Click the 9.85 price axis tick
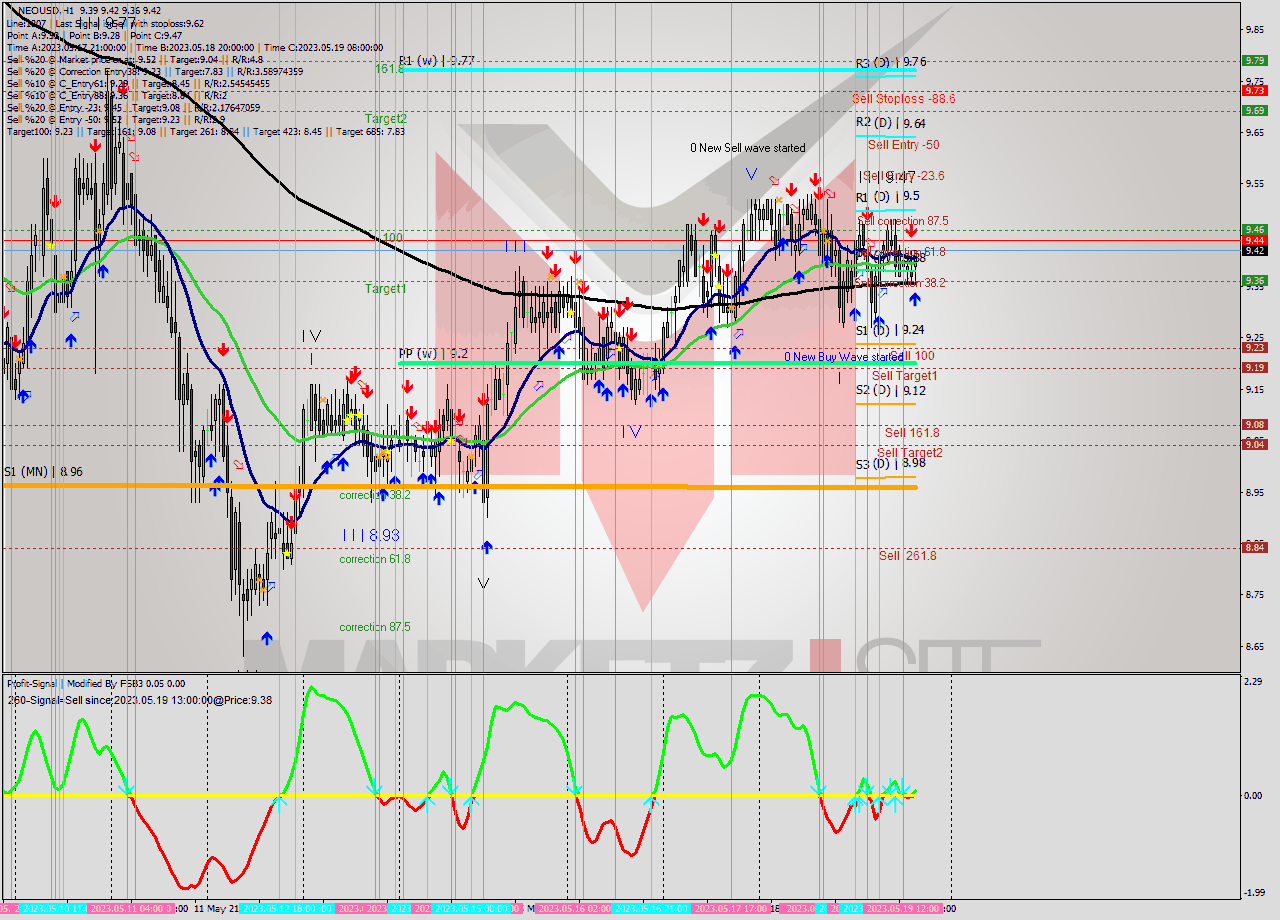1280x920 pixels. [x=1254, y=30]
